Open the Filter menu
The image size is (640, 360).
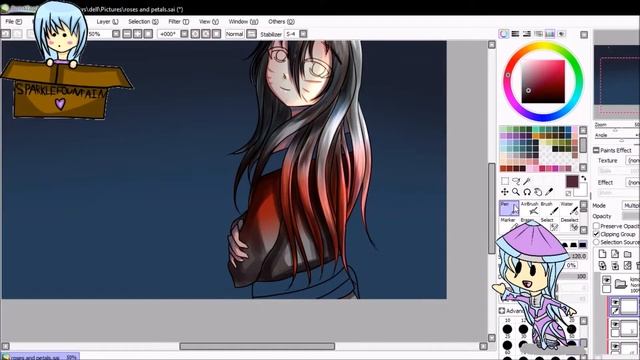(178, 22)
